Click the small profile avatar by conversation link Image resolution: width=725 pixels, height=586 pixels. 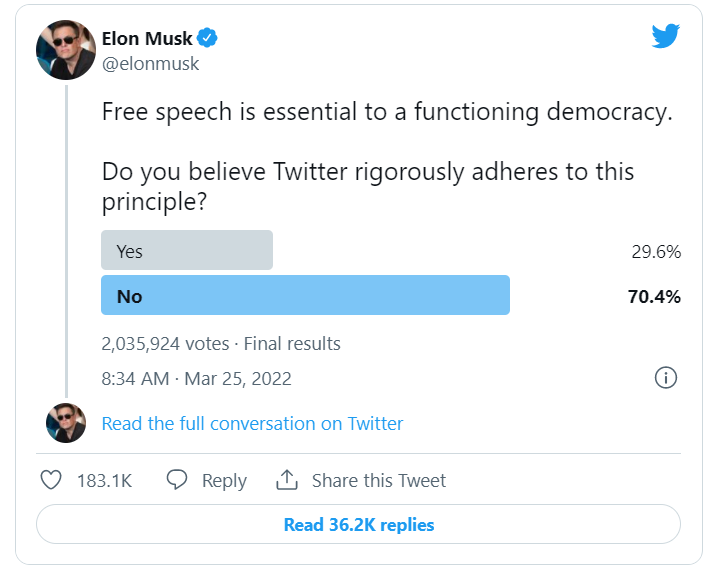[x=66, y=423]
